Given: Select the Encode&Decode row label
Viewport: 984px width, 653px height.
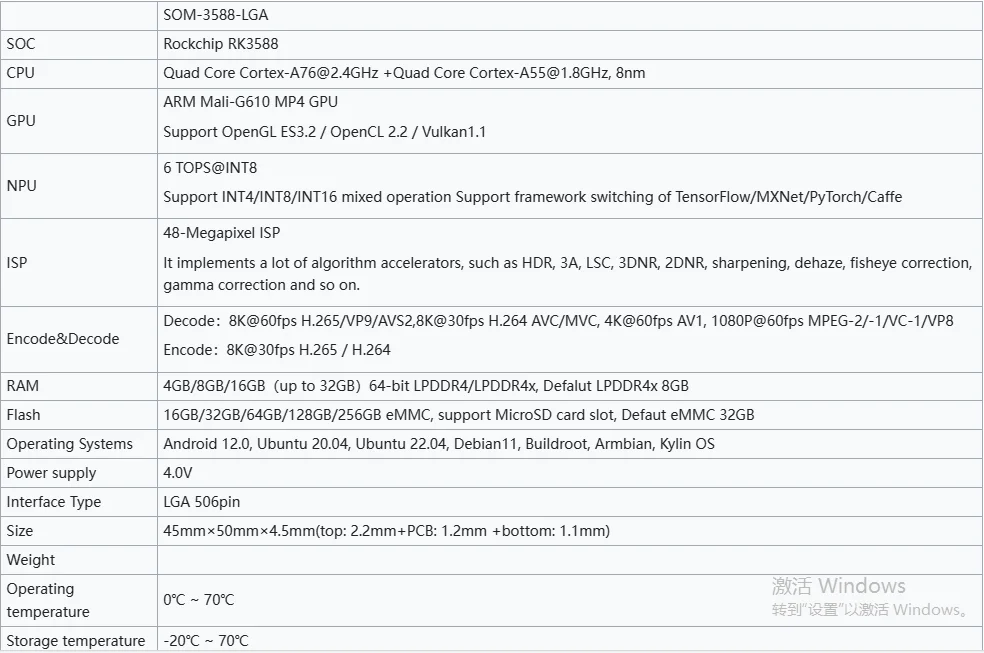Looking at the screenshot, I should tap(63, 339).
